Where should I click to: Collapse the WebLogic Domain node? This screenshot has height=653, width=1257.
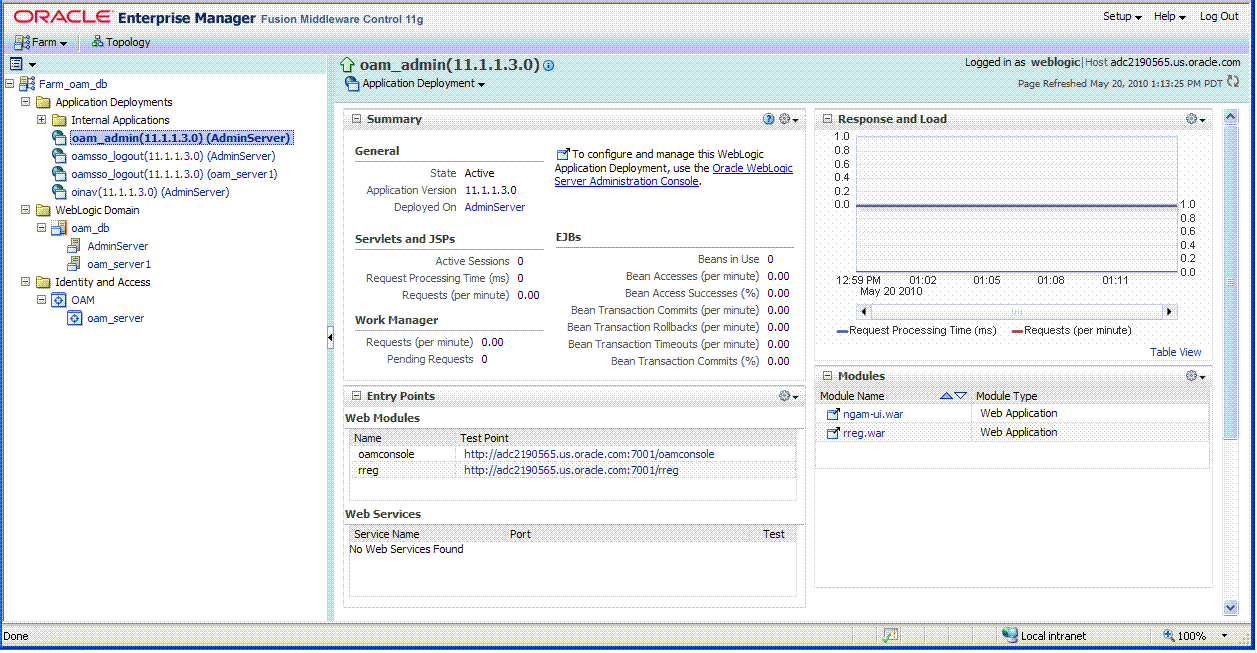click(25, 210)
